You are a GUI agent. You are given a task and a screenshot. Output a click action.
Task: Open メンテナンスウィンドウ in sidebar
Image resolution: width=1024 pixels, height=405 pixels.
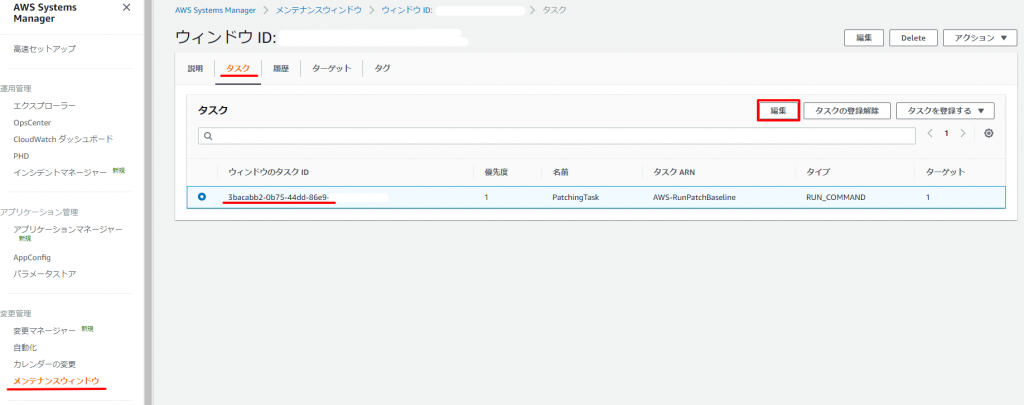(56, 381)
